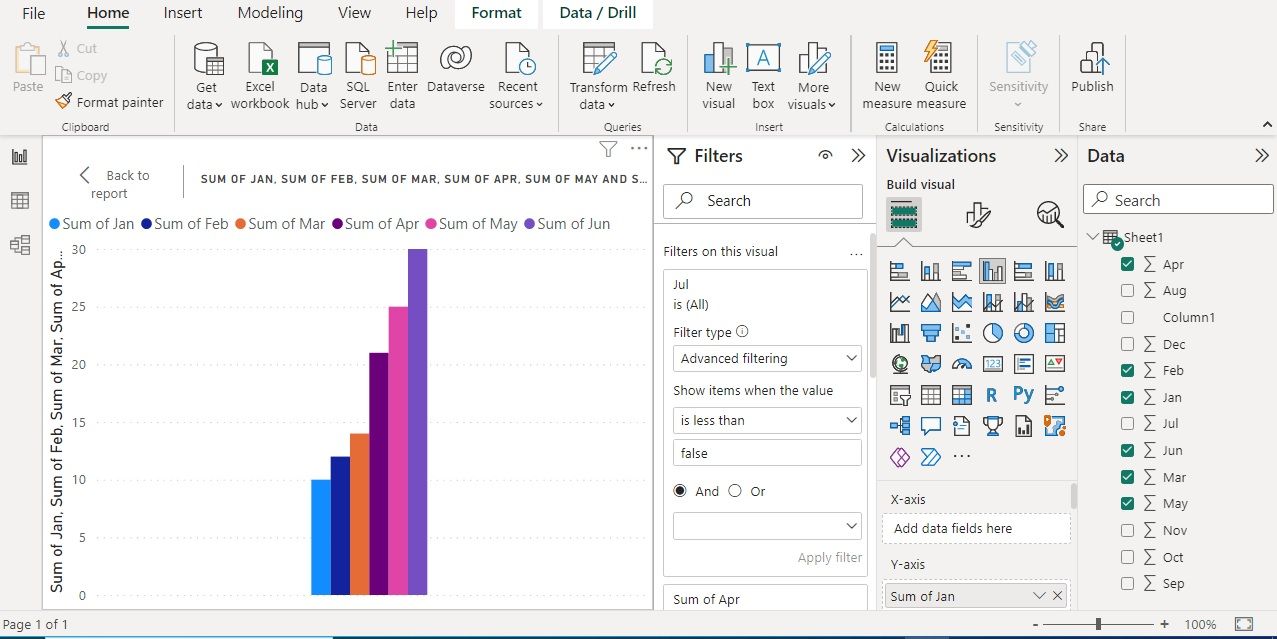Choose the Python visual

pyautogui.click(x=1023, y=394)
